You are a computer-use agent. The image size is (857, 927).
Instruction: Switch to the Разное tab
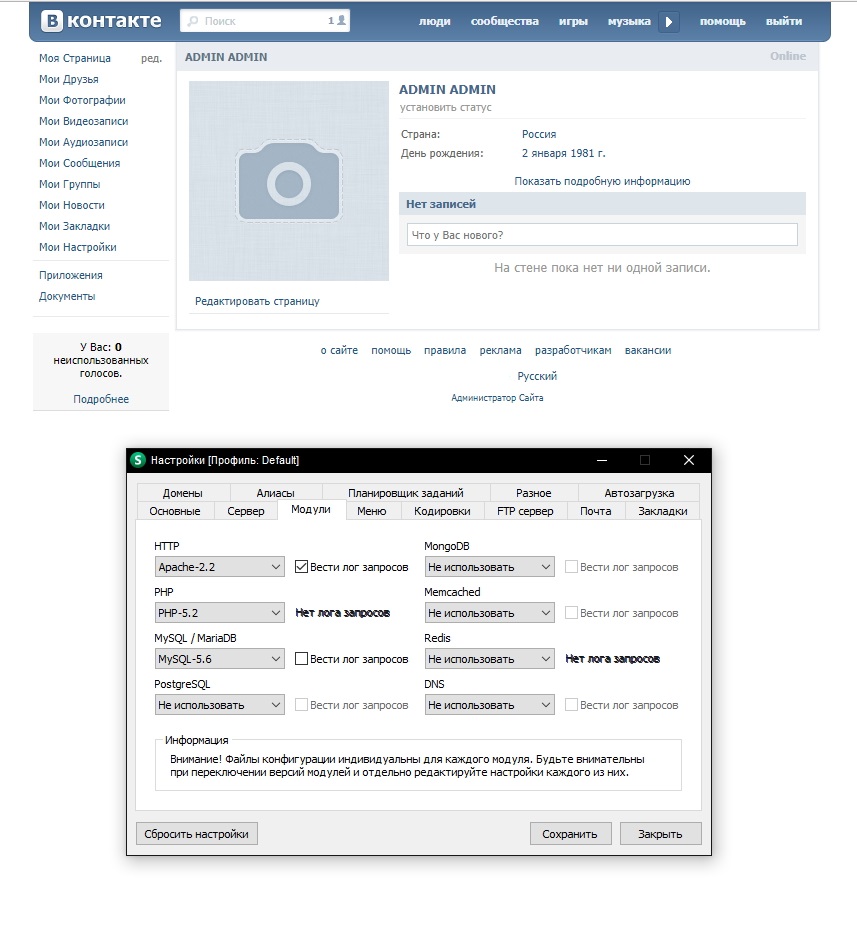point(533,492)
